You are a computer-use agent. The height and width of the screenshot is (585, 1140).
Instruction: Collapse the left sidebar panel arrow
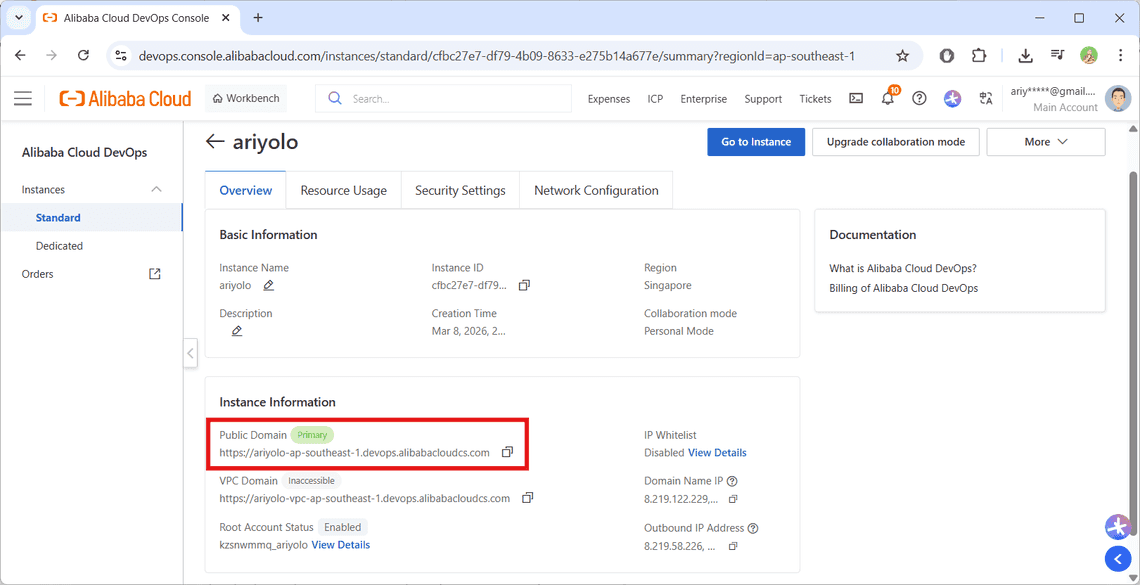(x=190, y=352)
